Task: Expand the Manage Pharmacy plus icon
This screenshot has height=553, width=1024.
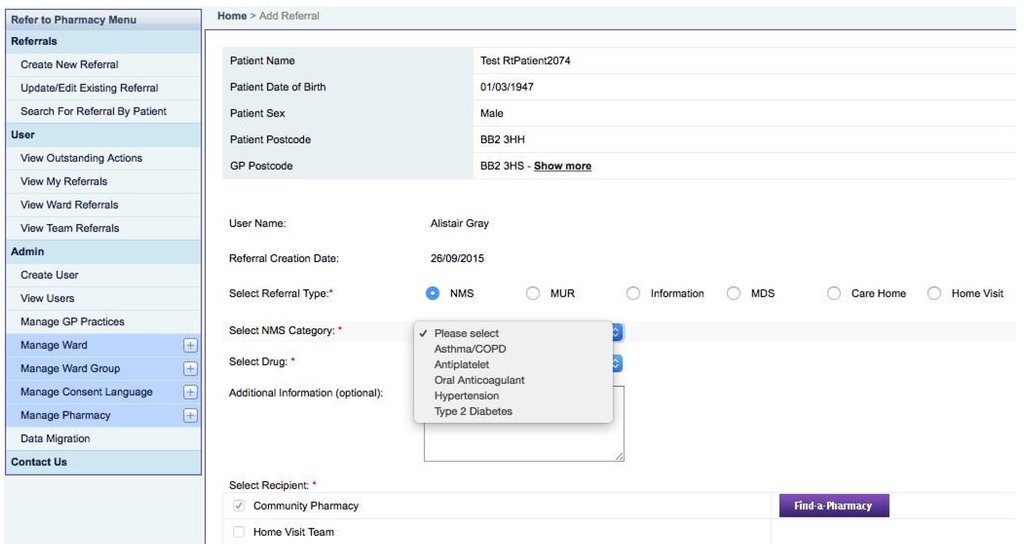Action: tap(190, 415)
